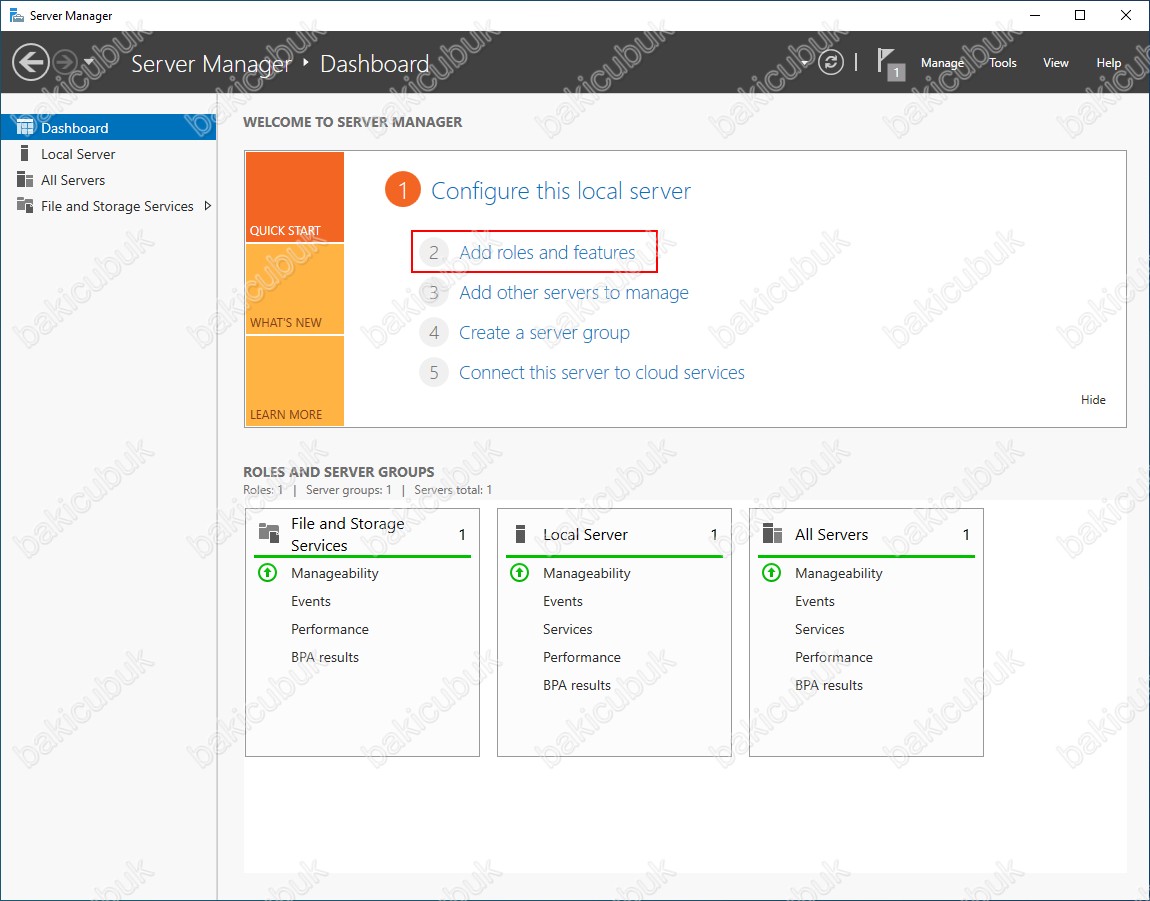Open Services in Local Server tile
The height and width of the screenshot is (901, 1150).
pos(568,629)
